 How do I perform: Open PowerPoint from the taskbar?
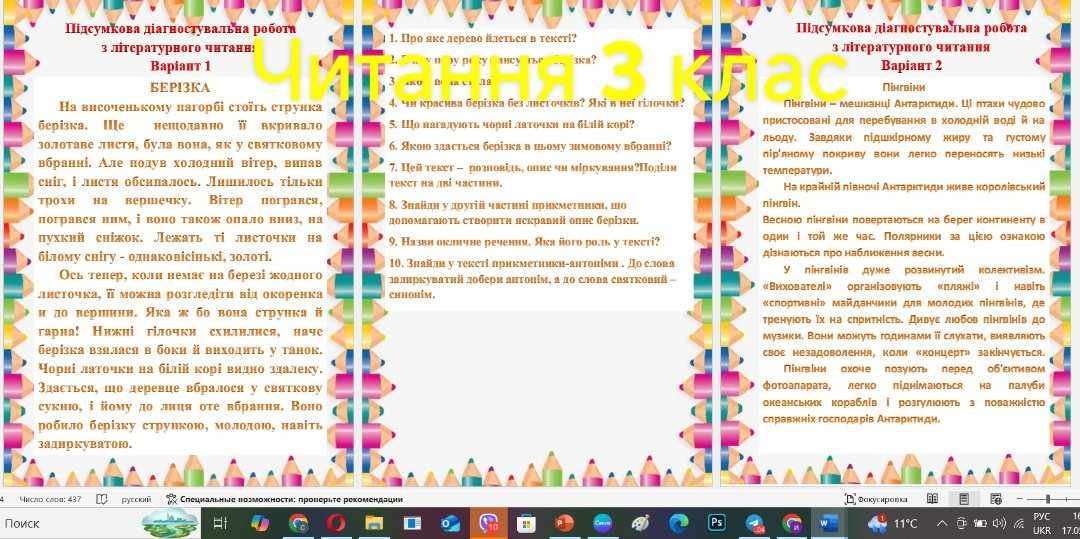[565, 523]
